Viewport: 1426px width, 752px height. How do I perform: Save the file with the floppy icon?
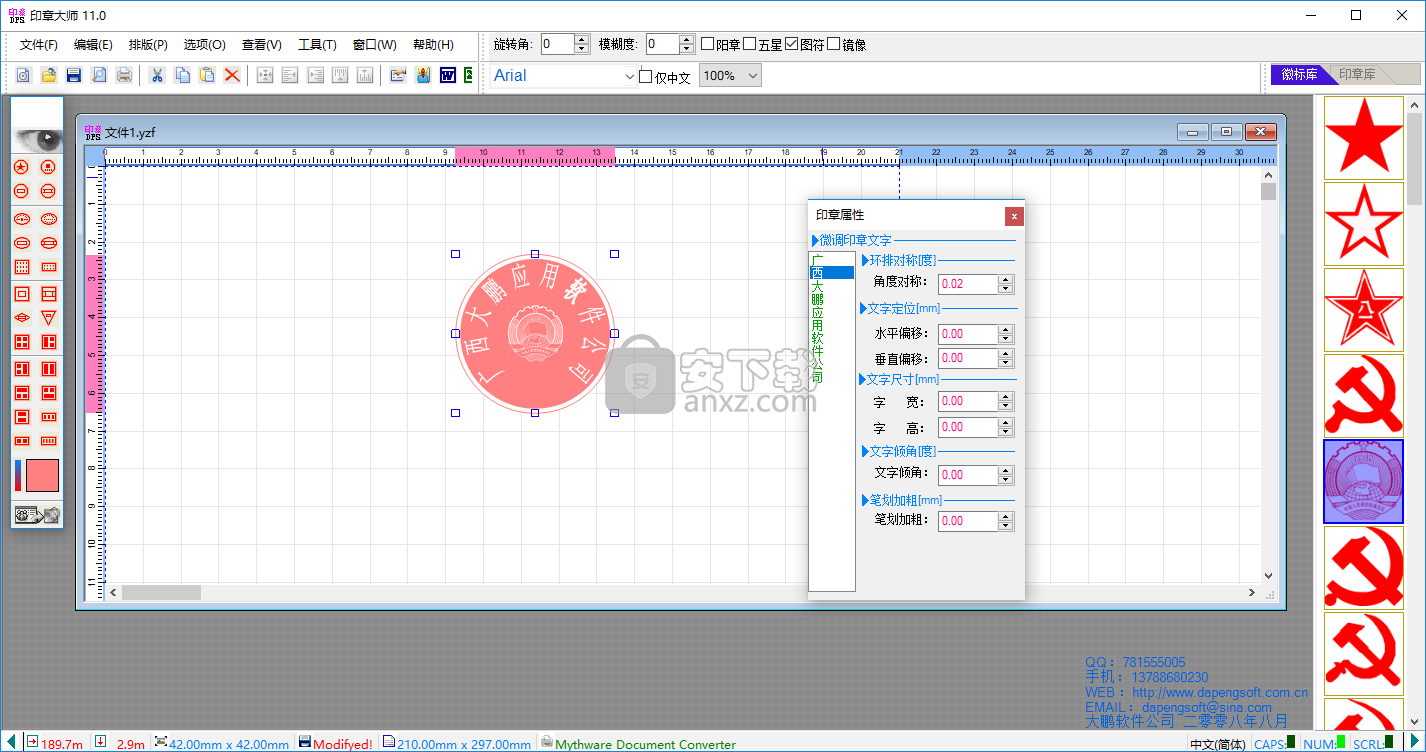73,75
